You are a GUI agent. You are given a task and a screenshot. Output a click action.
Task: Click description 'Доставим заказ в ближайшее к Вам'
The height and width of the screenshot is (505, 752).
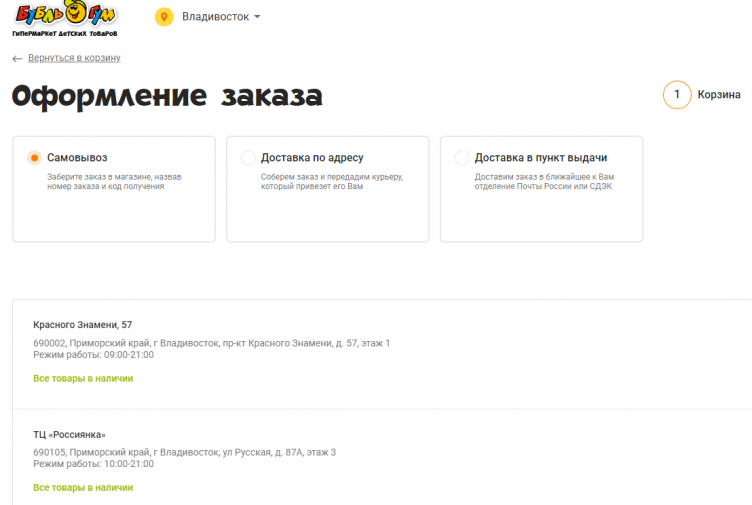click(544, 182)
